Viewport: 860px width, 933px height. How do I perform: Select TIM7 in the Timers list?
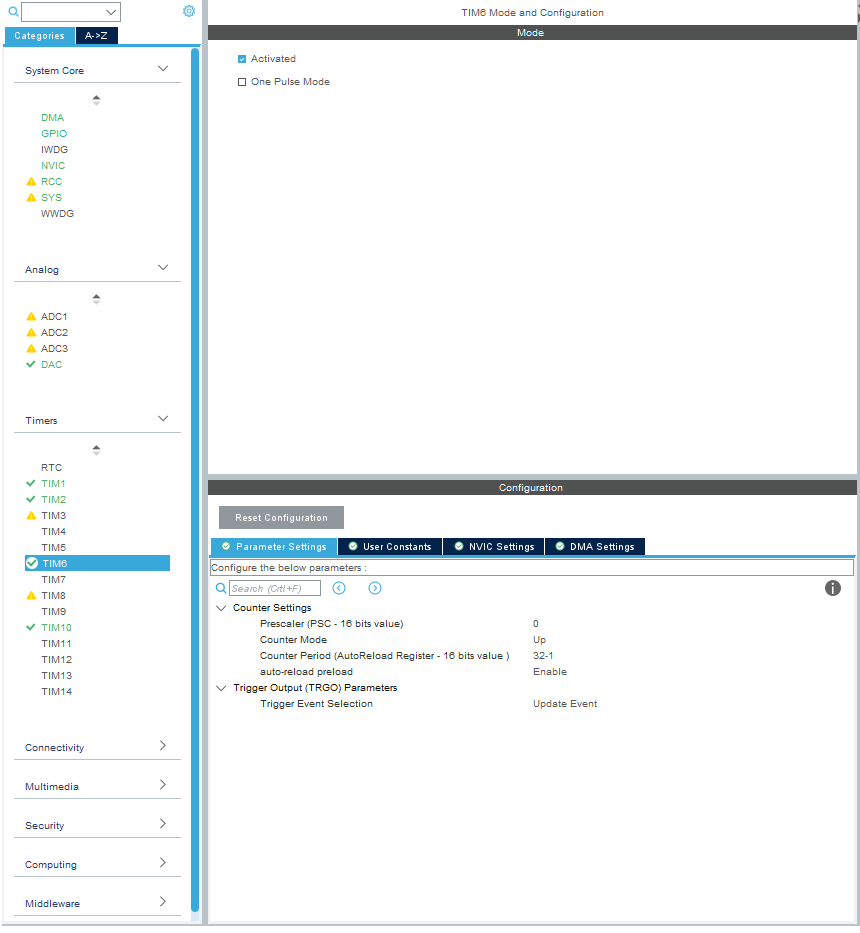(x=54, y=580)
